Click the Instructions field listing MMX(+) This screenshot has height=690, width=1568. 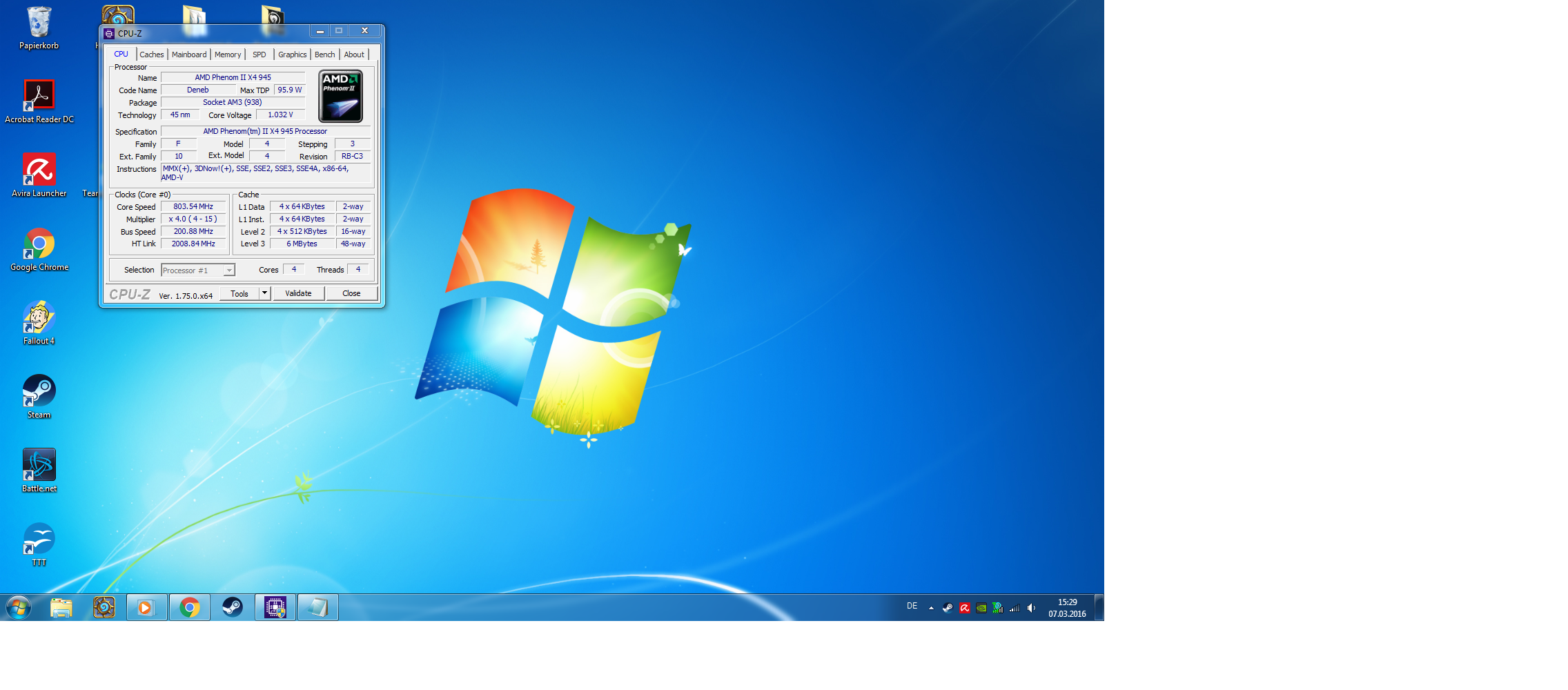(x=266, y=172)
